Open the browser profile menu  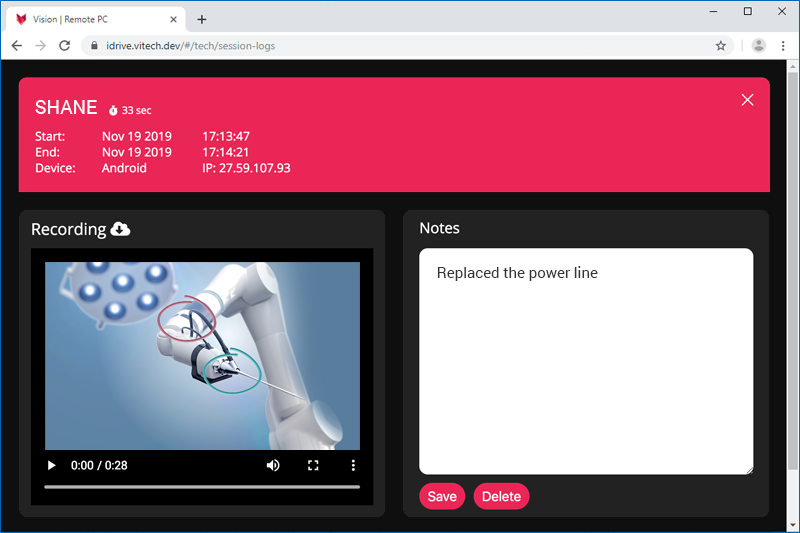point(759,46)
